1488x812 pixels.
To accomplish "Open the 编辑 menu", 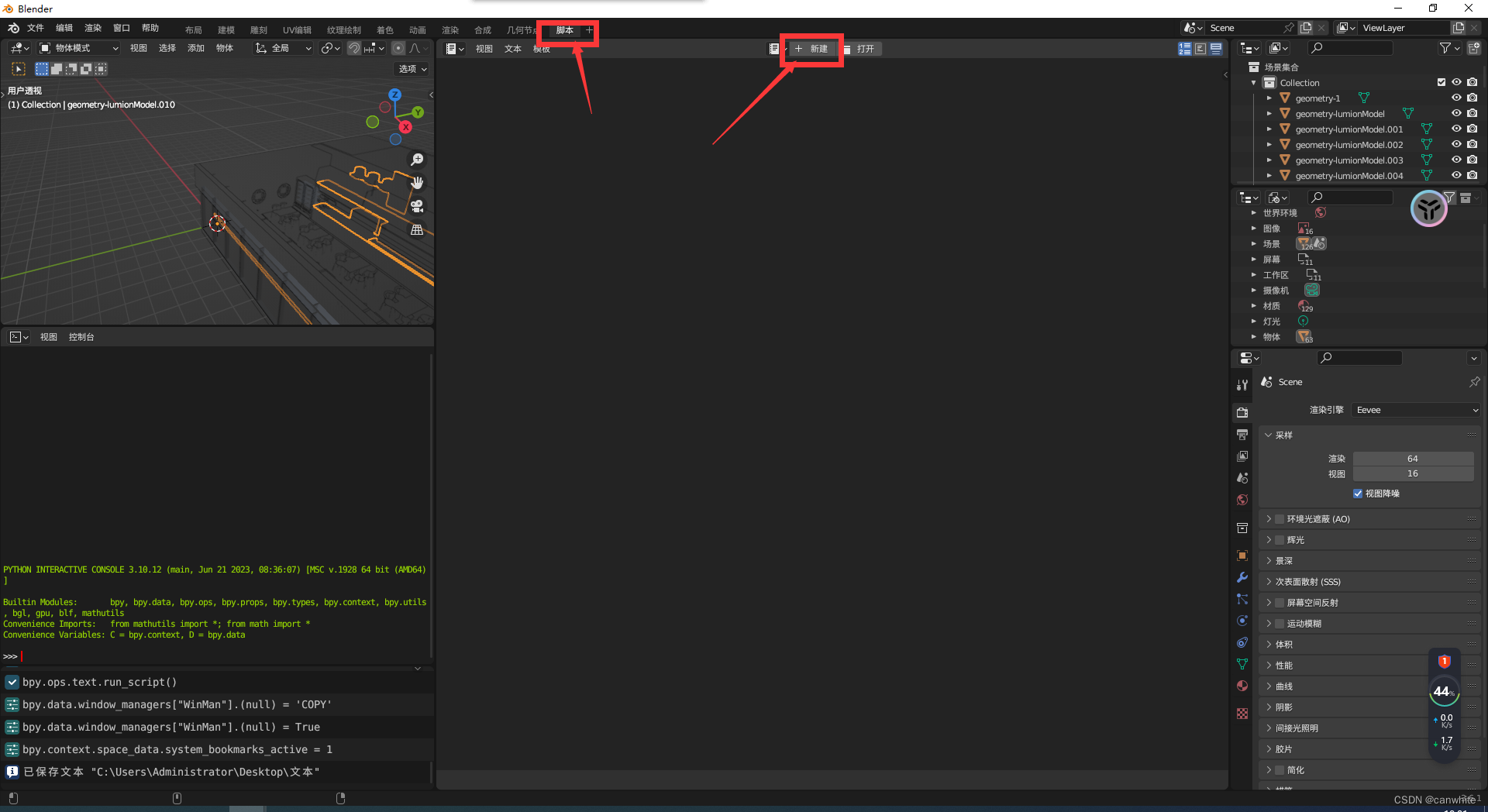I will [x=64, y=28].
